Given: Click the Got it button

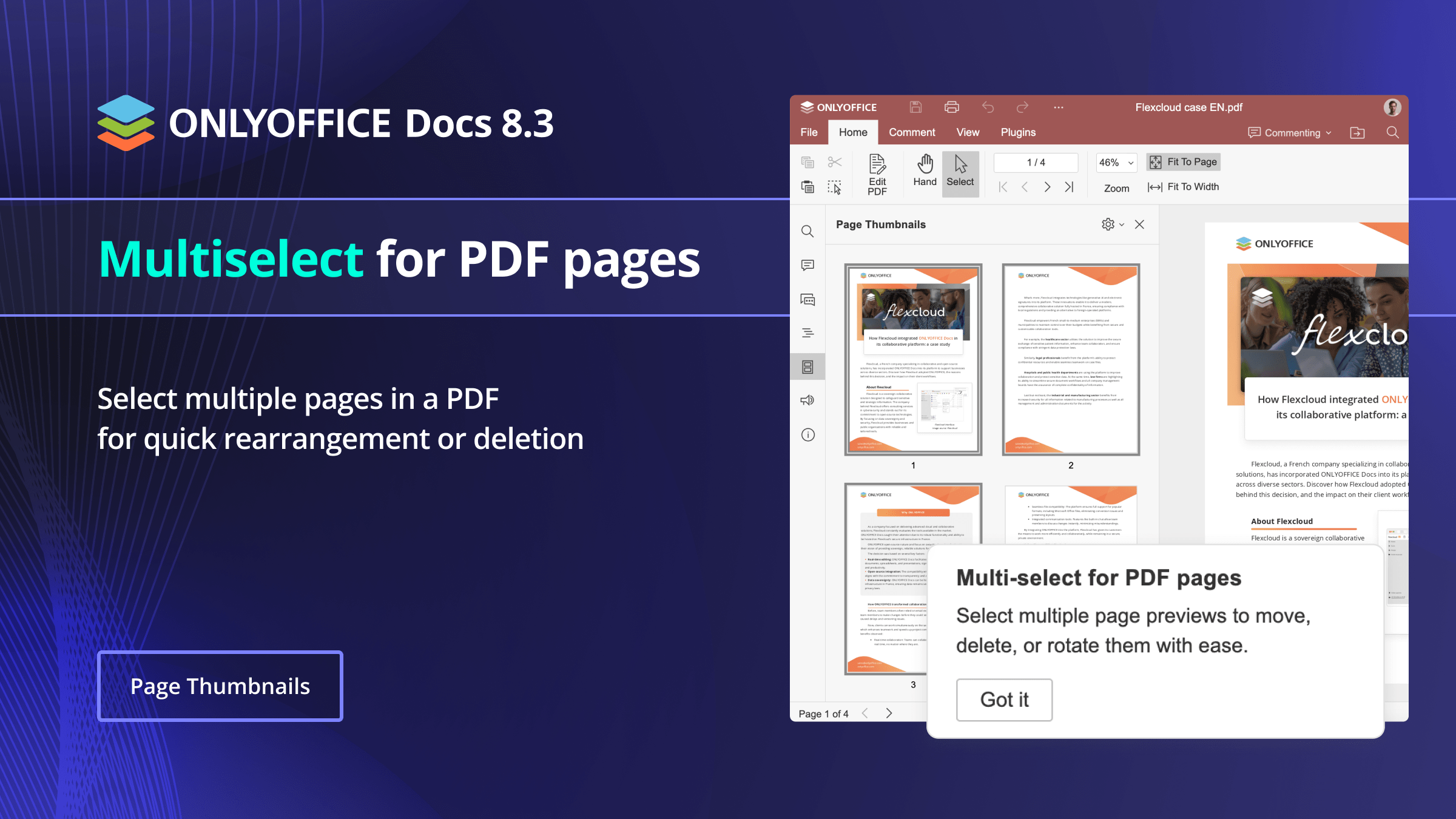Looking at the screenshot, I should click(x=1004, y=699).
